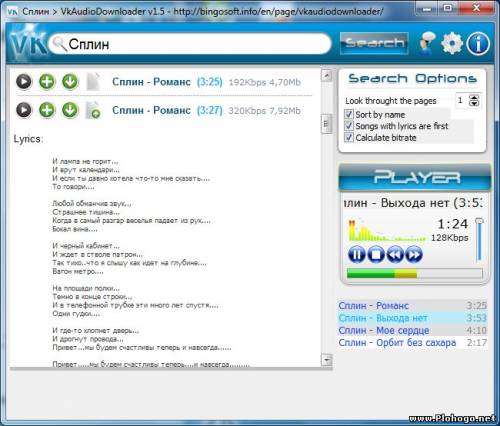Viewport: 500px width, 426px height.
Task: Skip to the next track in the player
Action: coord(414,254)
